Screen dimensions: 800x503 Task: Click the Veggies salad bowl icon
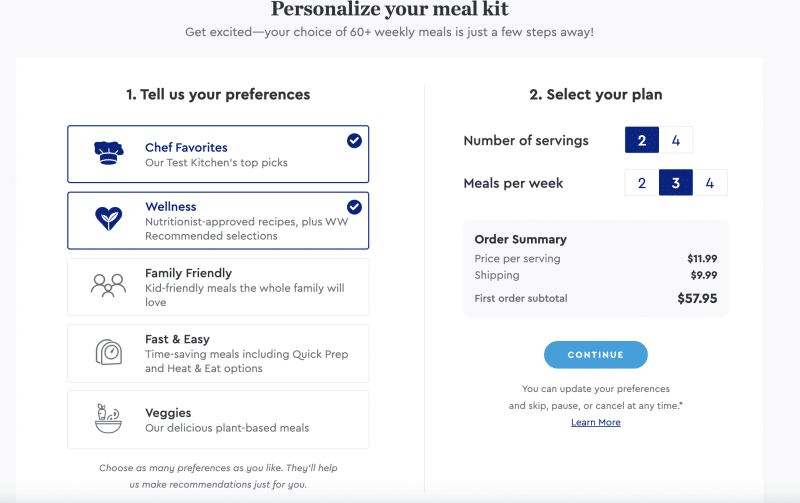coord(108,418)
